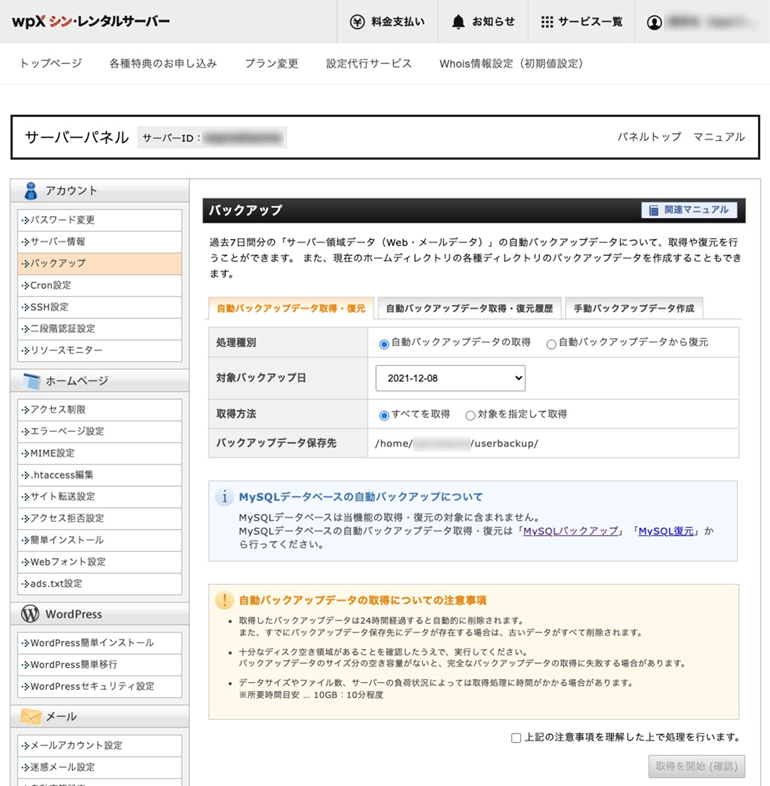Click the 関連マニュアル button
Viewport: 770px width, 786px height.
(x=689, y=210)
